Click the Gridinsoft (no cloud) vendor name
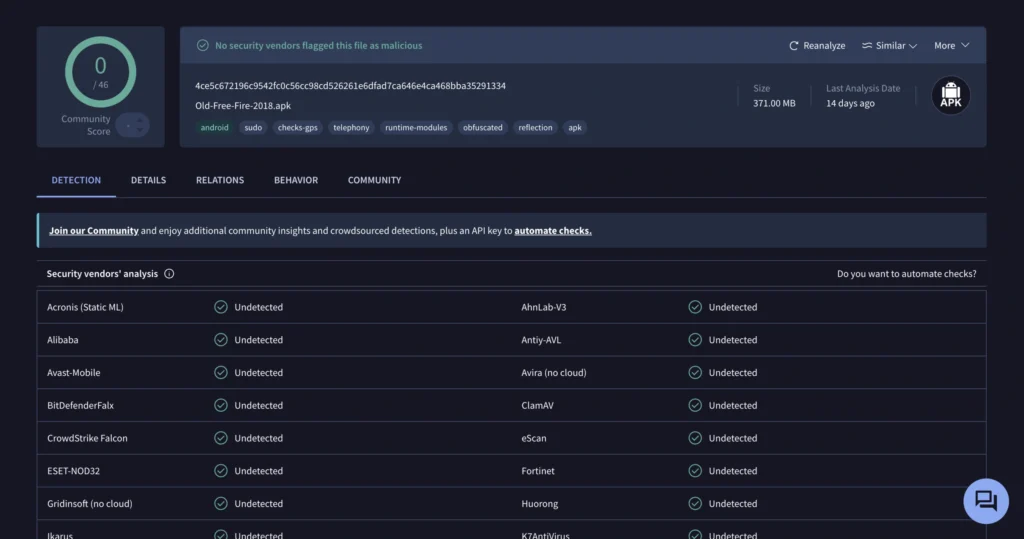 (89, 503)
